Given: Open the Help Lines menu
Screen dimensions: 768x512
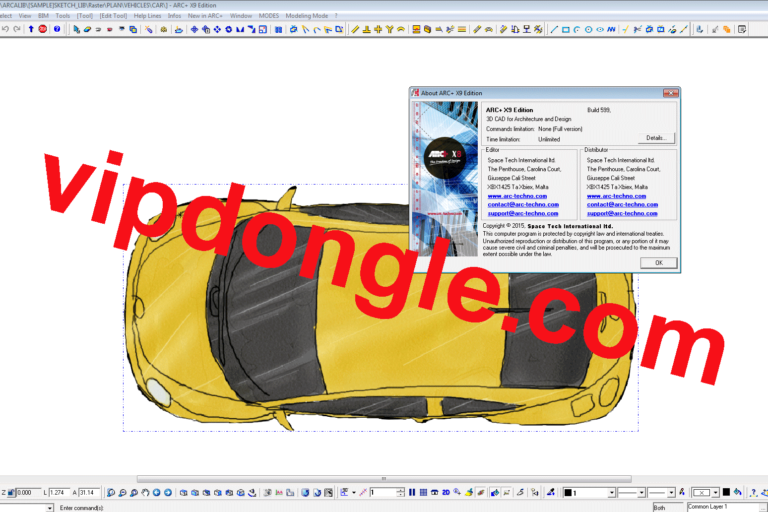Looking at the screenshot, I should point(147,16).
